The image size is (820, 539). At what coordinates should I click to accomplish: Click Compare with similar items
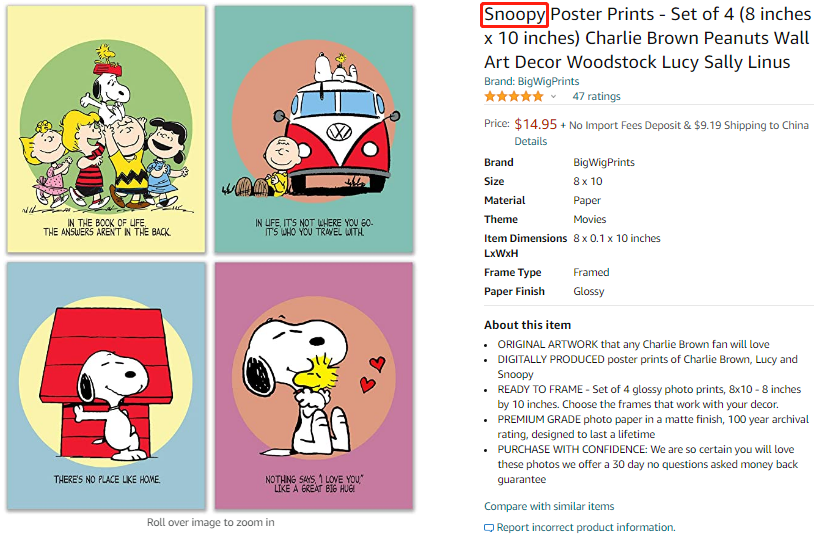pos(549,506)
